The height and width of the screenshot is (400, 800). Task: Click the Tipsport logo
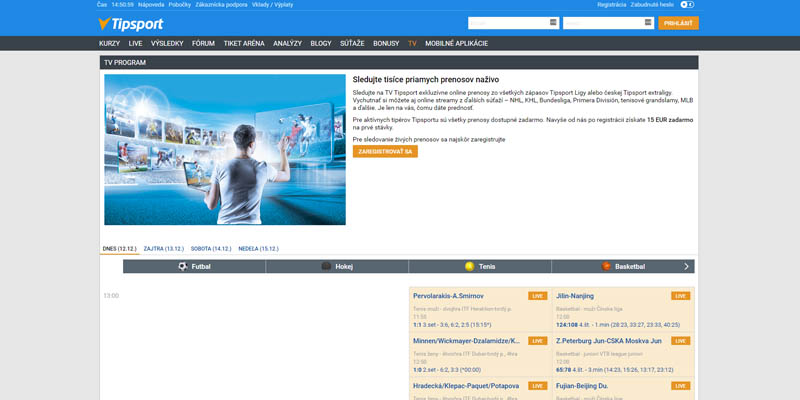tap(131, 24)
